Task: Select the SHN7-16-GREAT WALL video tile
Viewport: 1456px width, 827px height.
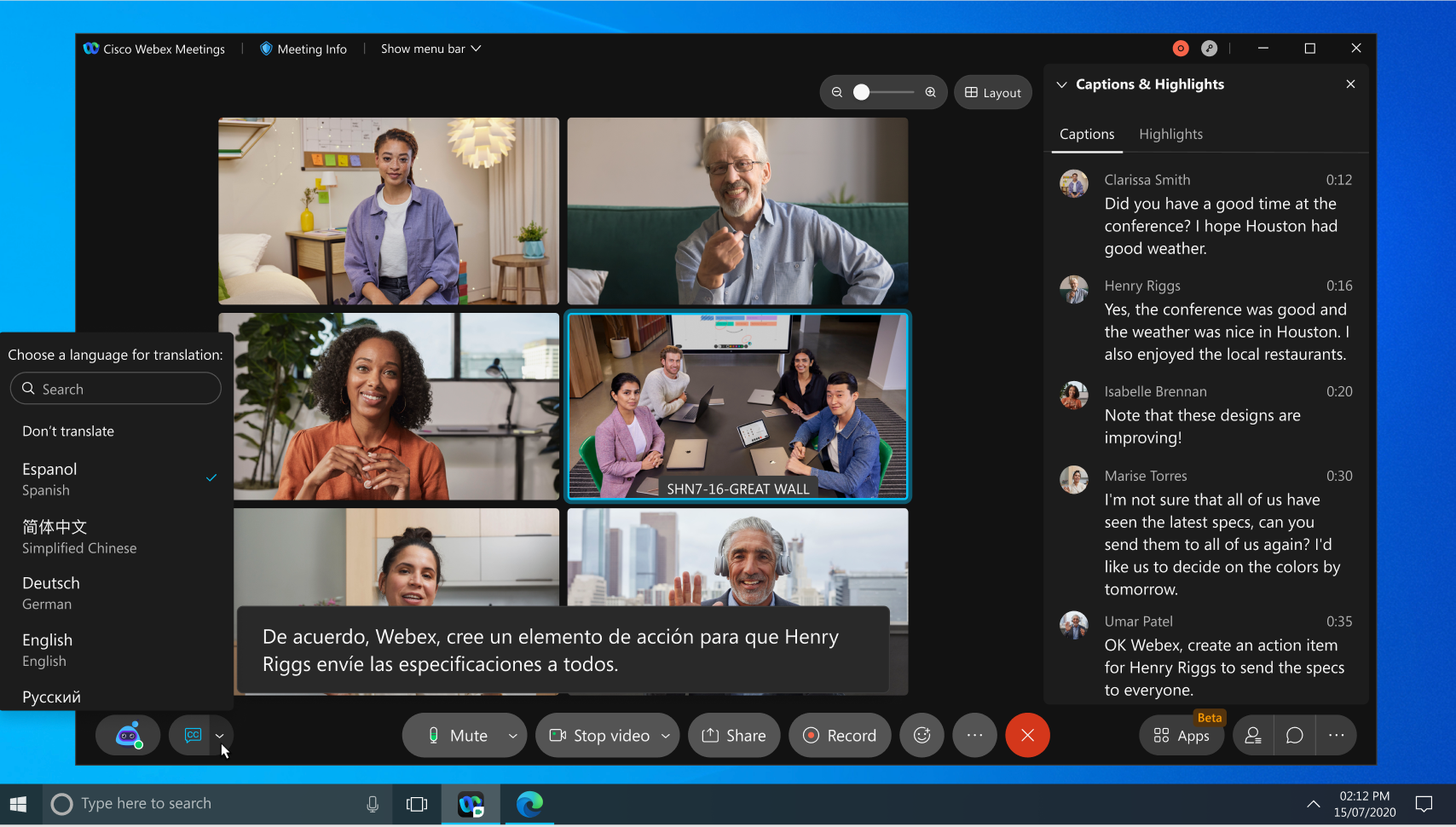Action: 738,407
